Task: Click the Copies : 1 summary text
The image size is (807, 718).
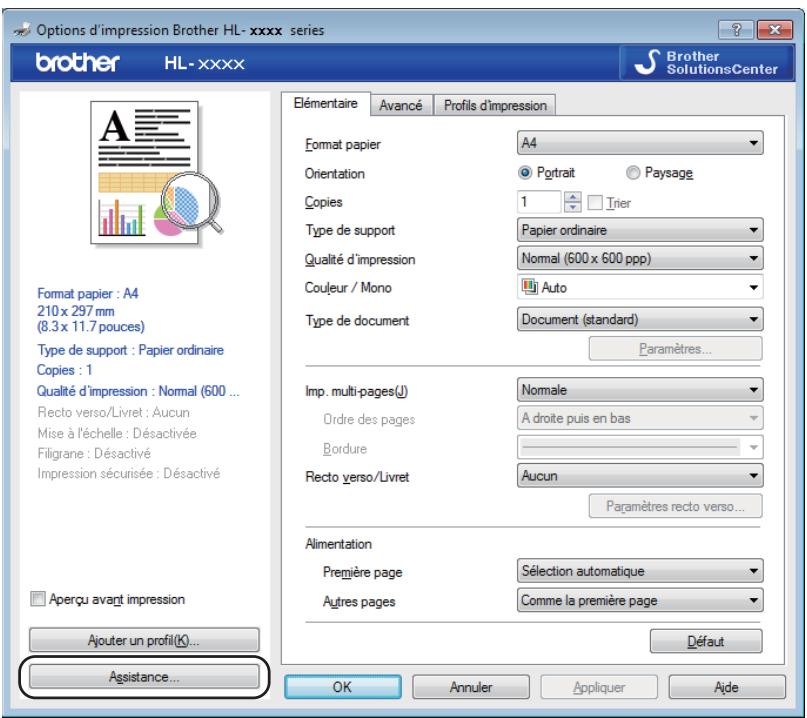Action: pos(64,370)
